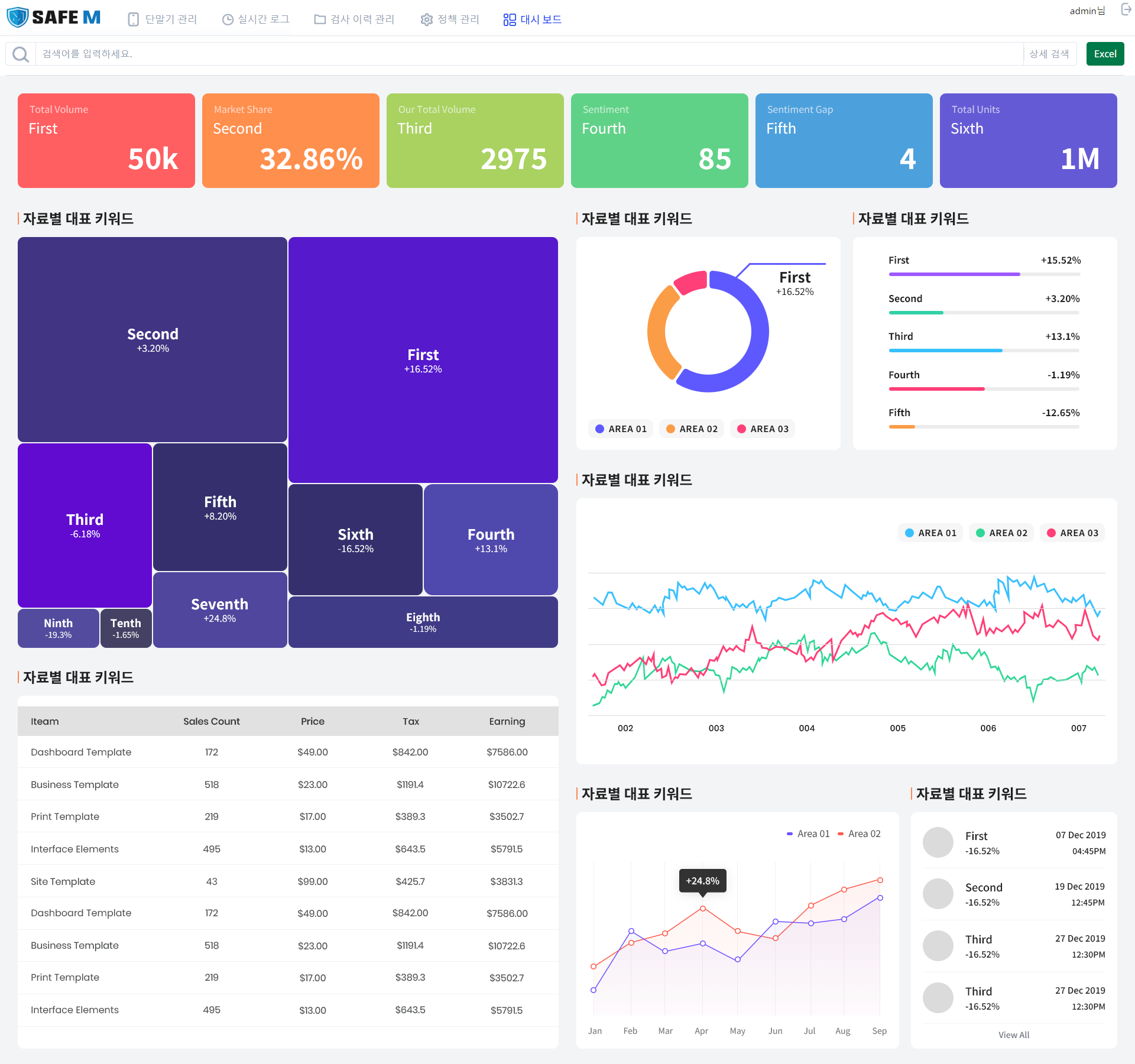Viewport: 1135px width, 1064px height.
Task: Toggle AREA 01 legend in donut chart
Action: [x=621, y=429]
